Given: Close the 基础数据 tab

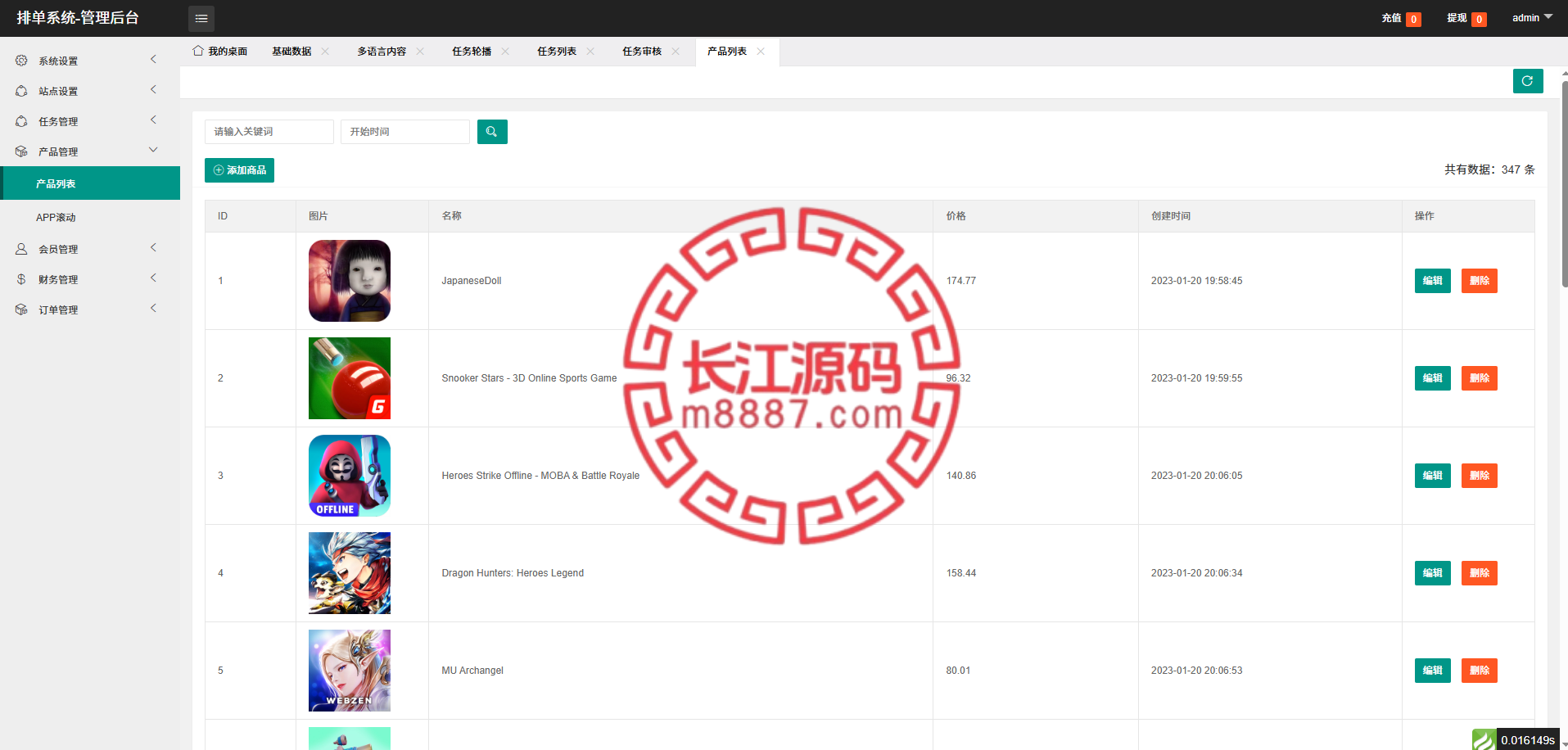Looking at the screenshot, I should (325, 51).
